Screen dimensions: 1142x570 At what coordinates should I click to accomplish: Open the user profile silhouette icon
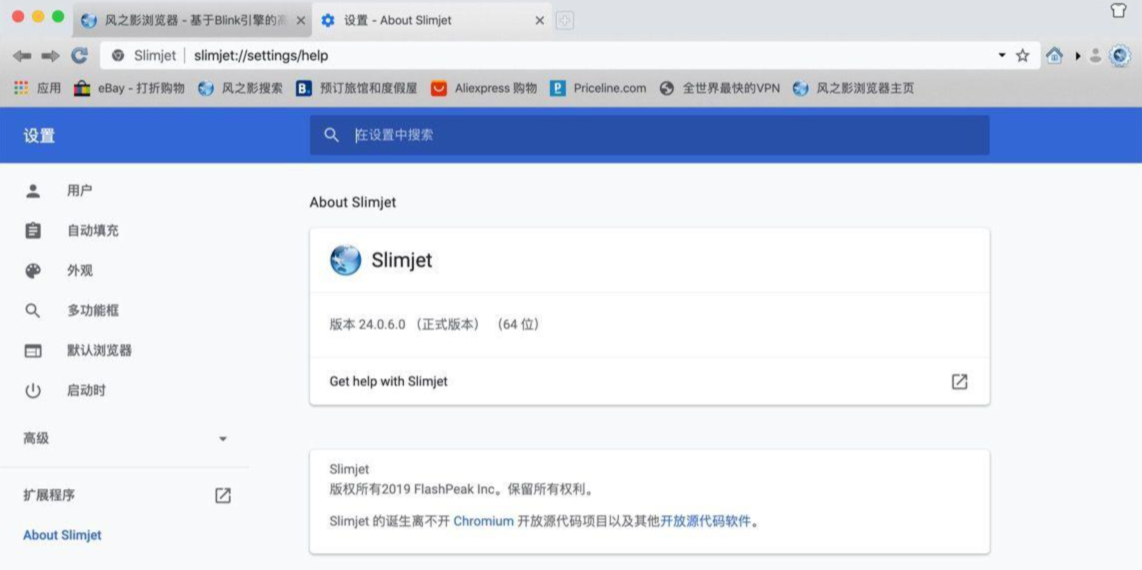click(x=1095, y=55)
